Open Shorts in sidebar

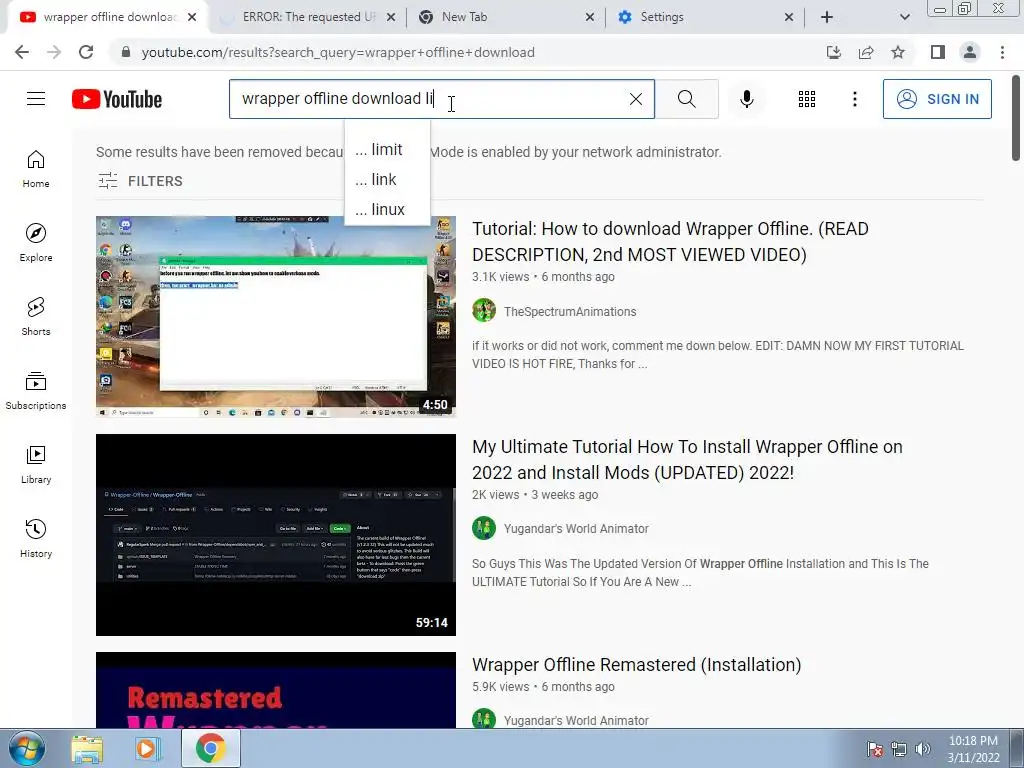click(36, 317)
